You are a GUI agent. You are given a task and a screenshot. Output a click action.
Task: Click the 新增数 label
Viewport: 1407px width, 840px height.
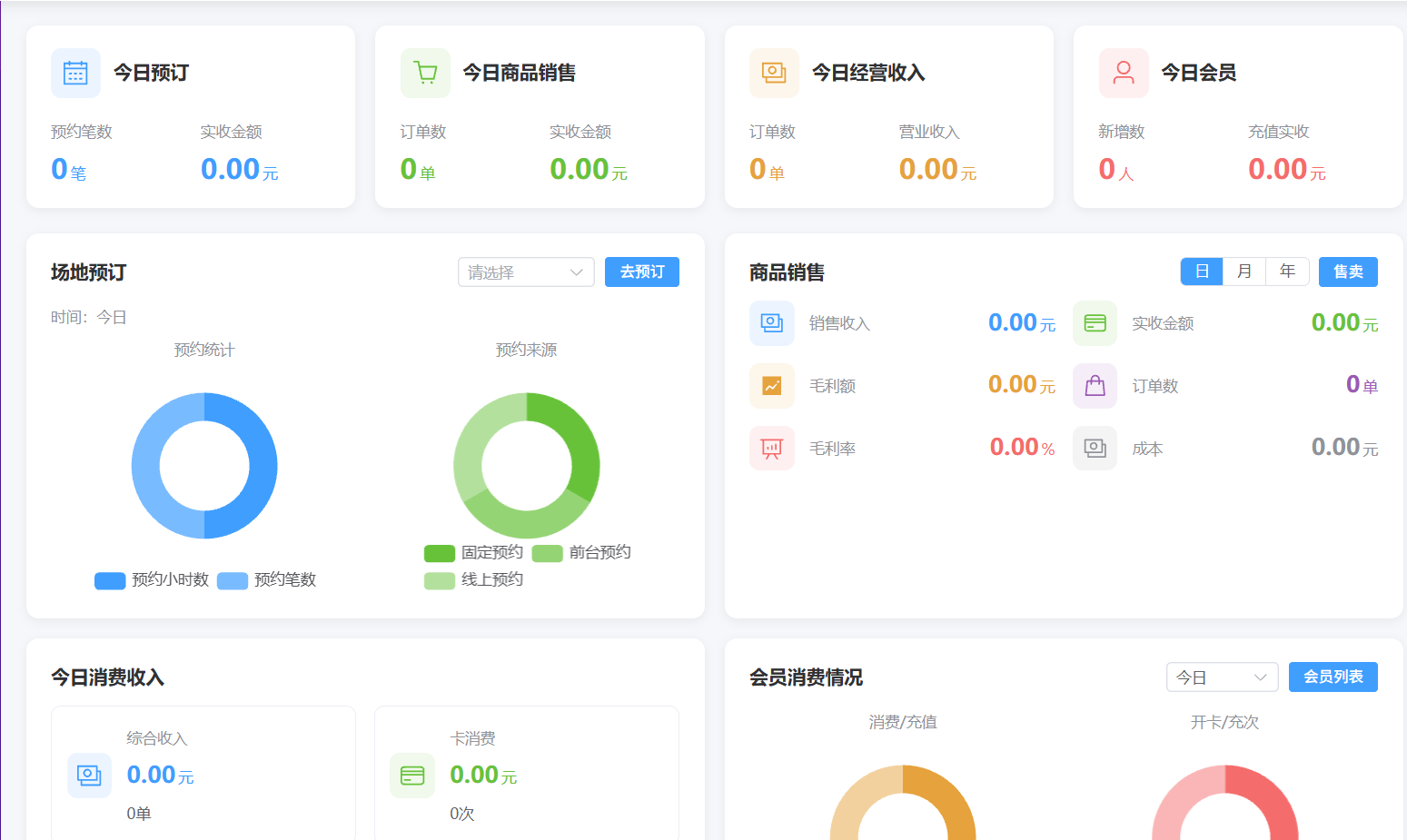tap(1122, 132)
